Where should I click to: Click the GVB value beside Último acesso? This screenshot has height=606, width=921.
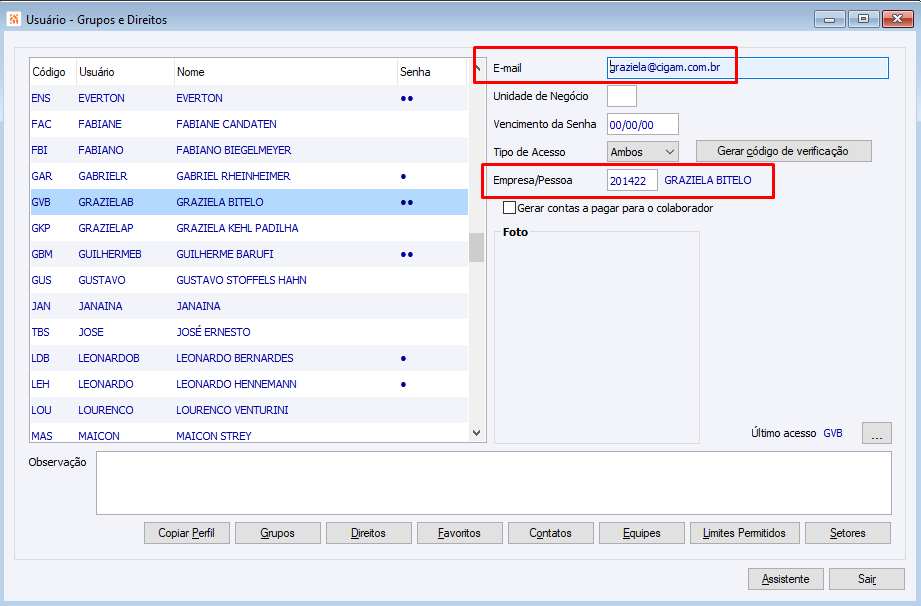(833, 433)
